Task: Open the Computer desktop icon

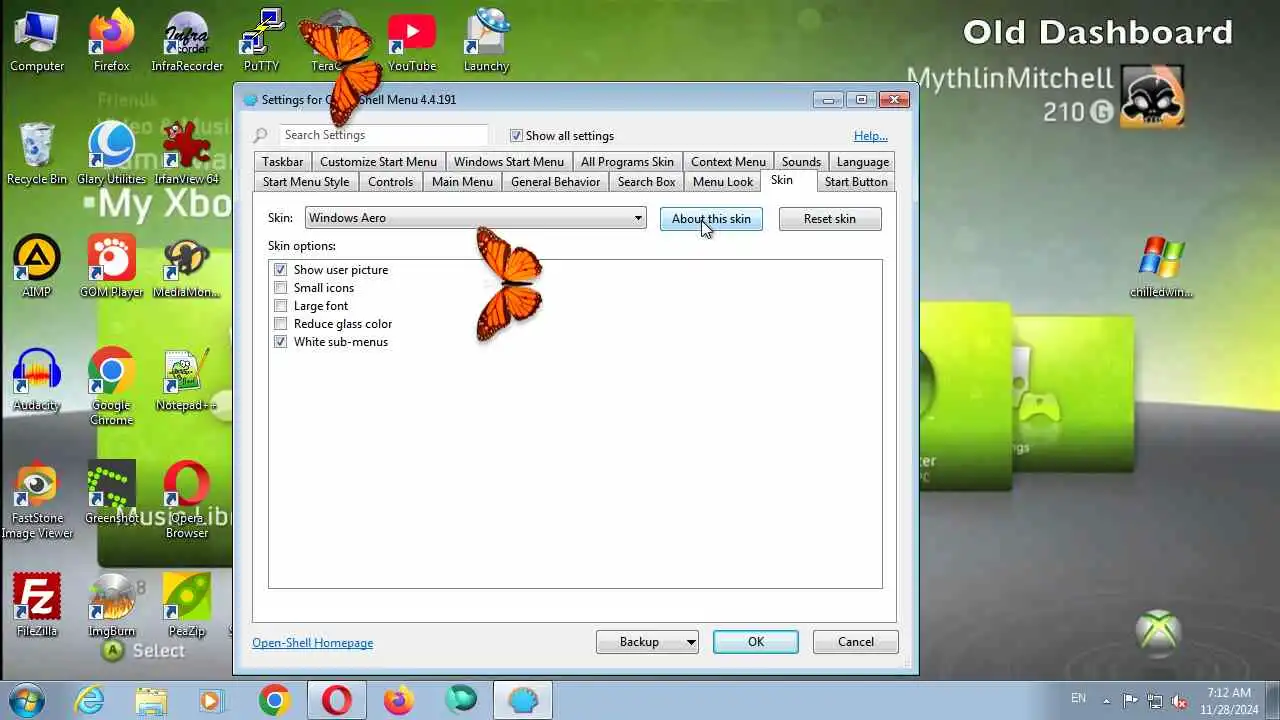Action: (37, 42)
